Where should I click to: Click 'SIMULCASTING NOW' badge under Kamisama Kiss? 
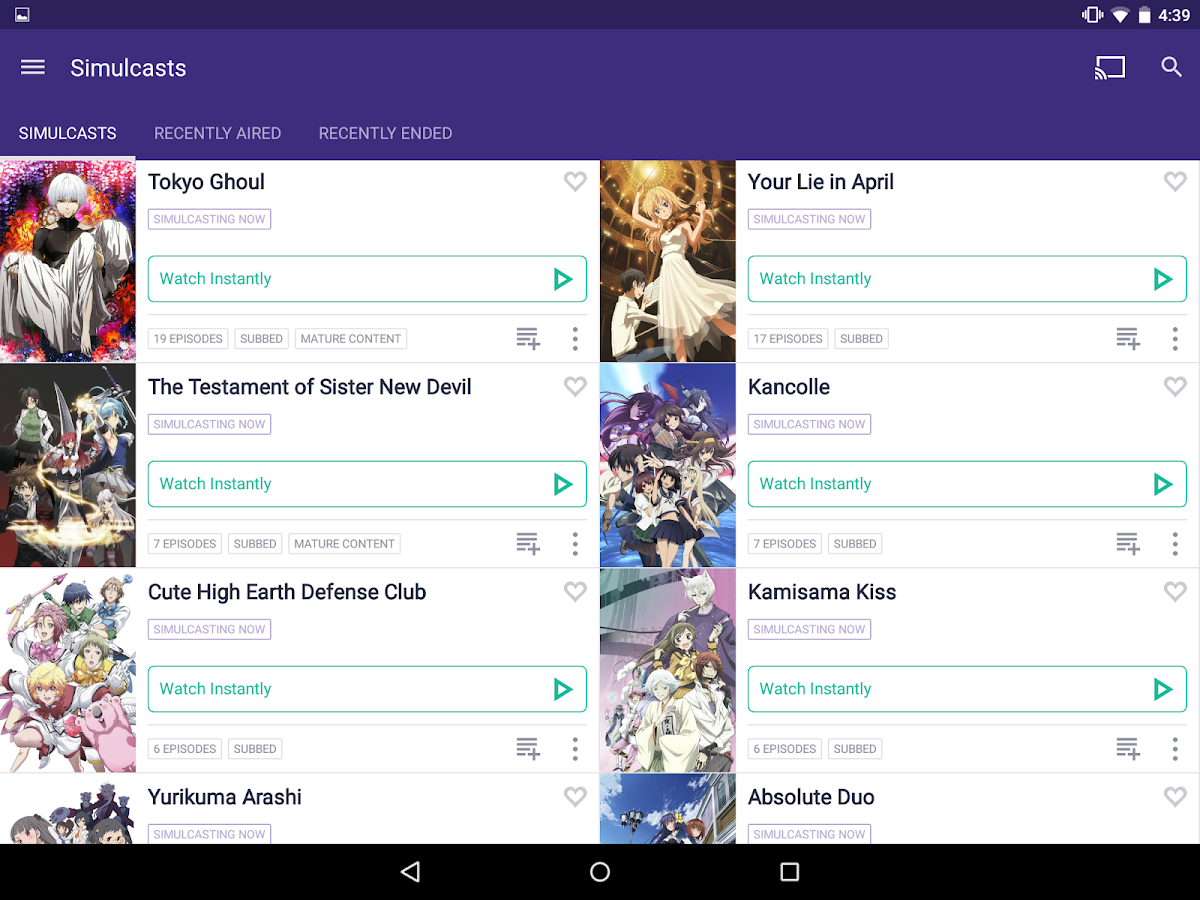[x=809, y=629]
